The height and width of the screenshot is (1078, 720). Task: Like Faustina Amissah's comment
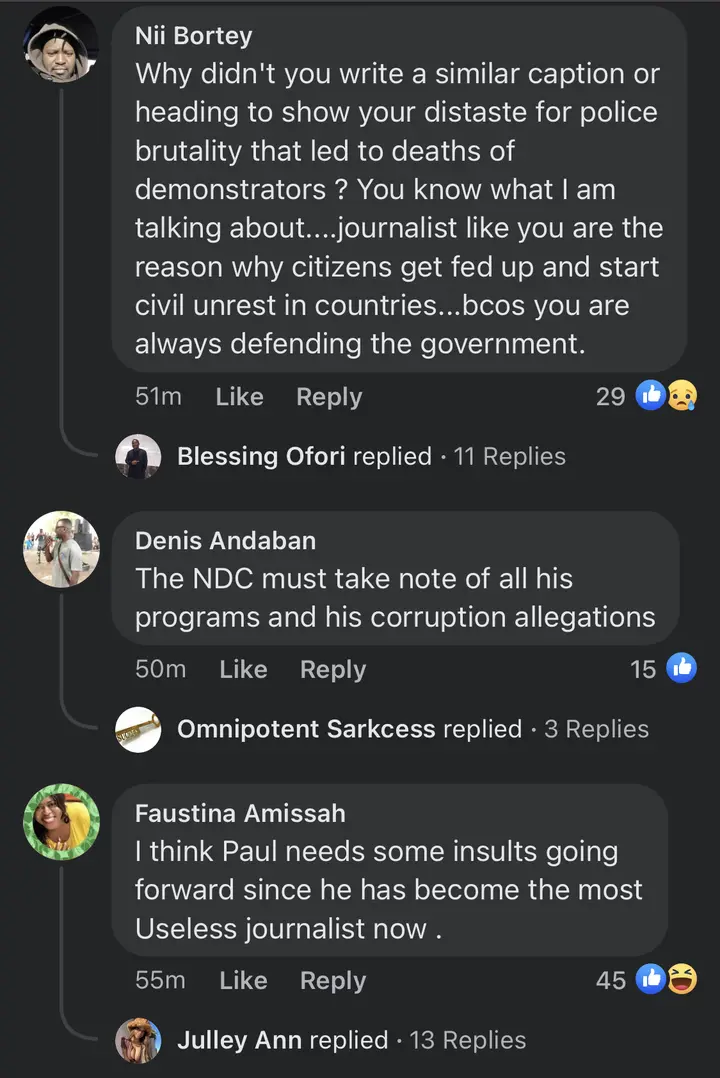(243, 980)
